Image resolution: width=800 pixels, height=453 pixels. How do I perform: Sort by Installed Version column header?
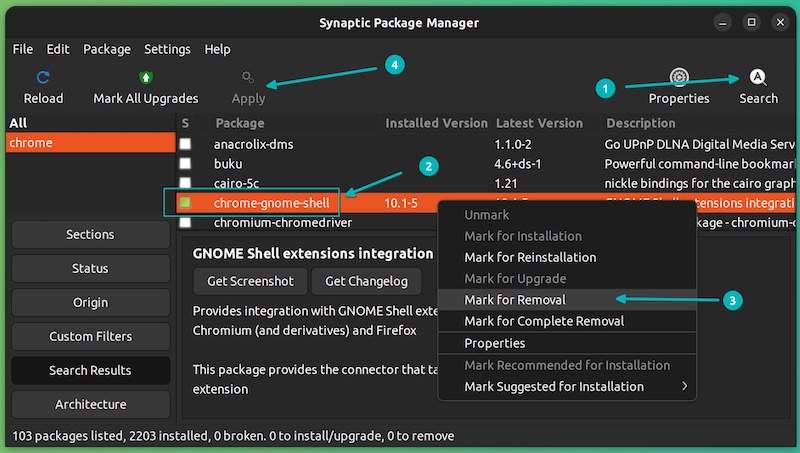[x=436, y=123]
